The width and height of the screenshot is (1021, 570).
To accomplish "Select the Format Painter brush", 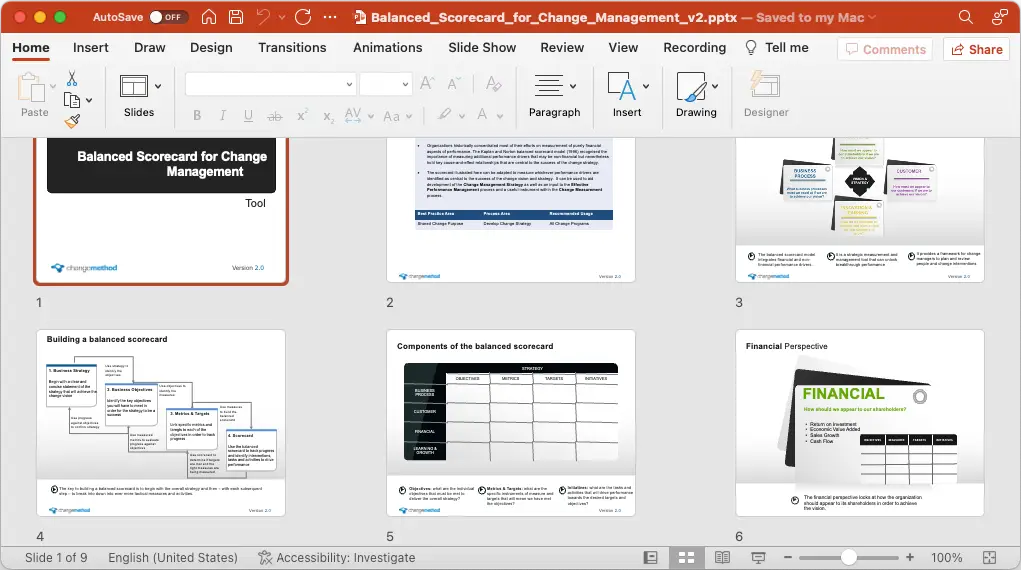I will pos(72,121).
